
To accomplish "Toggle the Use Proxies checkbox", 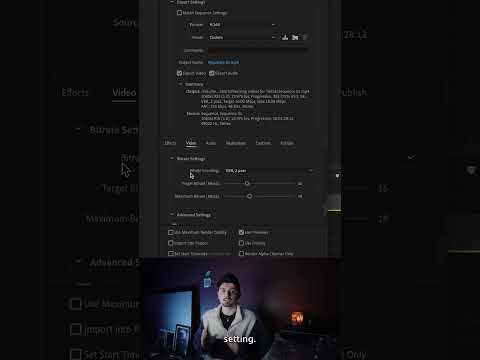I will pyautogui.click(x=241, y=243).
